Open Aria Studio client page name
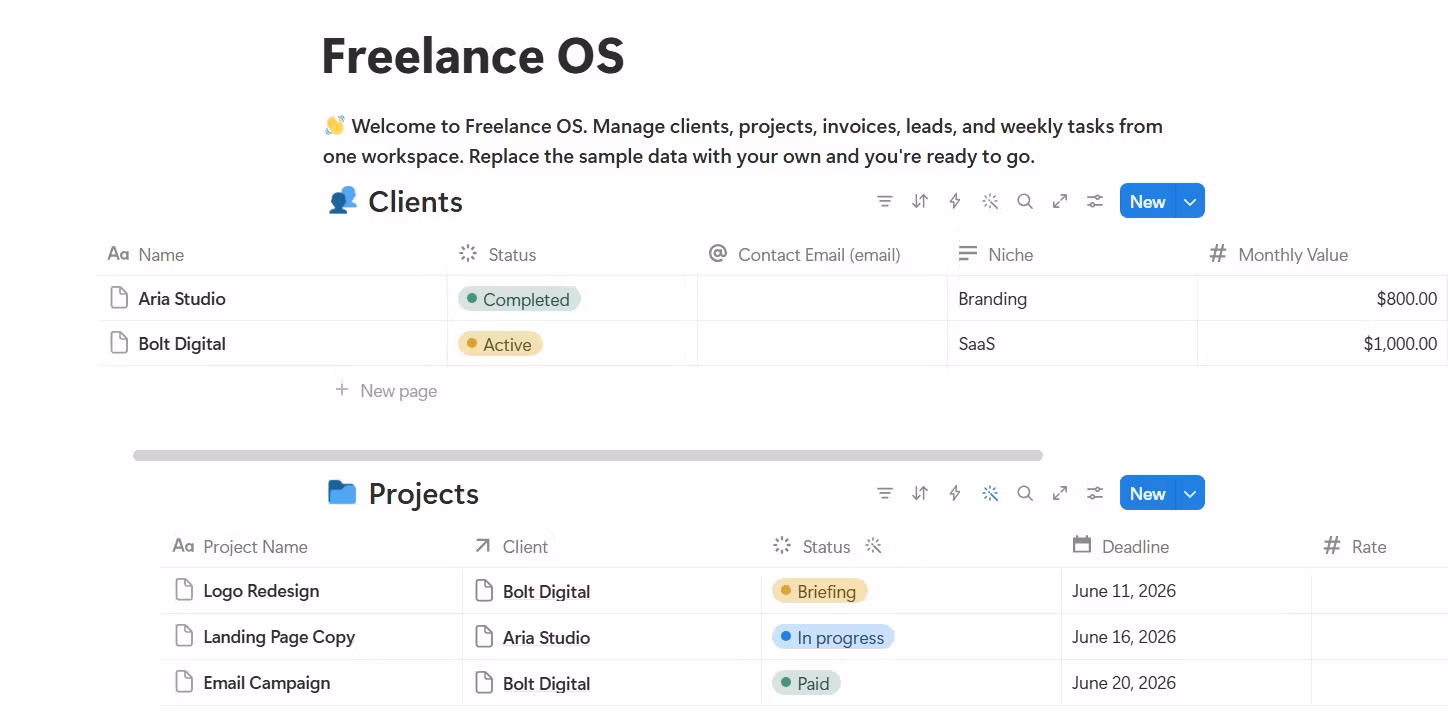Screen dimensions: 1448x720 point(182,298)
